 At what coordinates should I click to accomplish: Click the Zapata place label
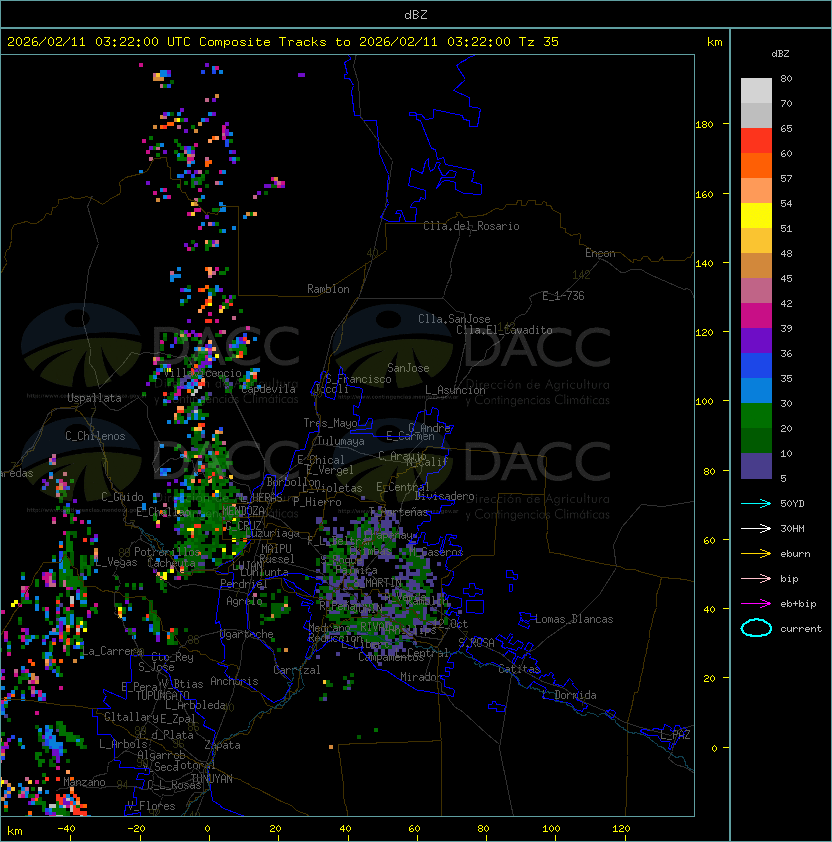(x=222, y=745)
